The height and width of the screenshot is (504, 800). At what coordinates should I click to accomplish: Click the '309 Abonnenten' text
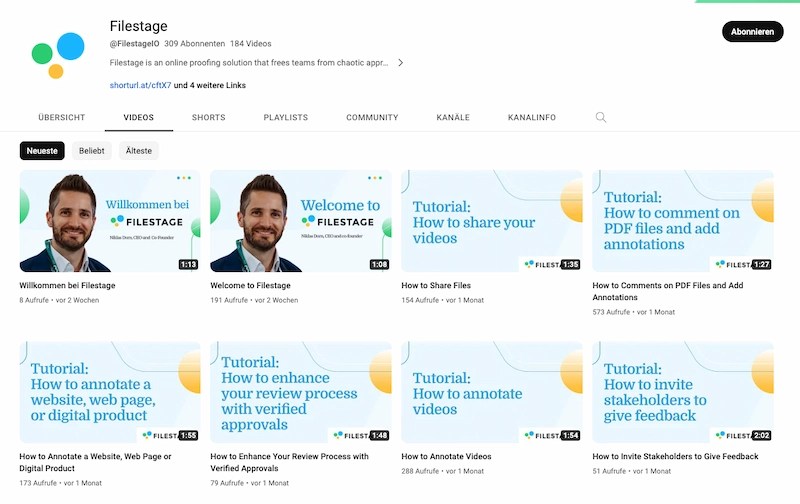point(194,44)
